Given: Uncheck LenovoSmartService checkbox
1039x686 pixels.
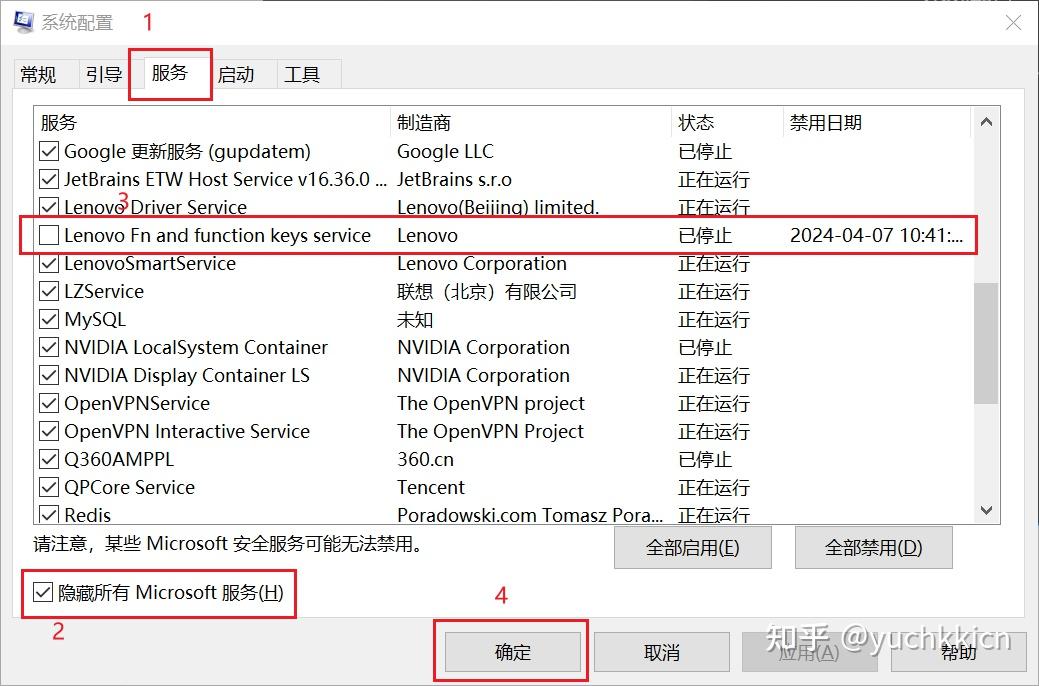Looking at the screenshot, I should pos(48,264).
